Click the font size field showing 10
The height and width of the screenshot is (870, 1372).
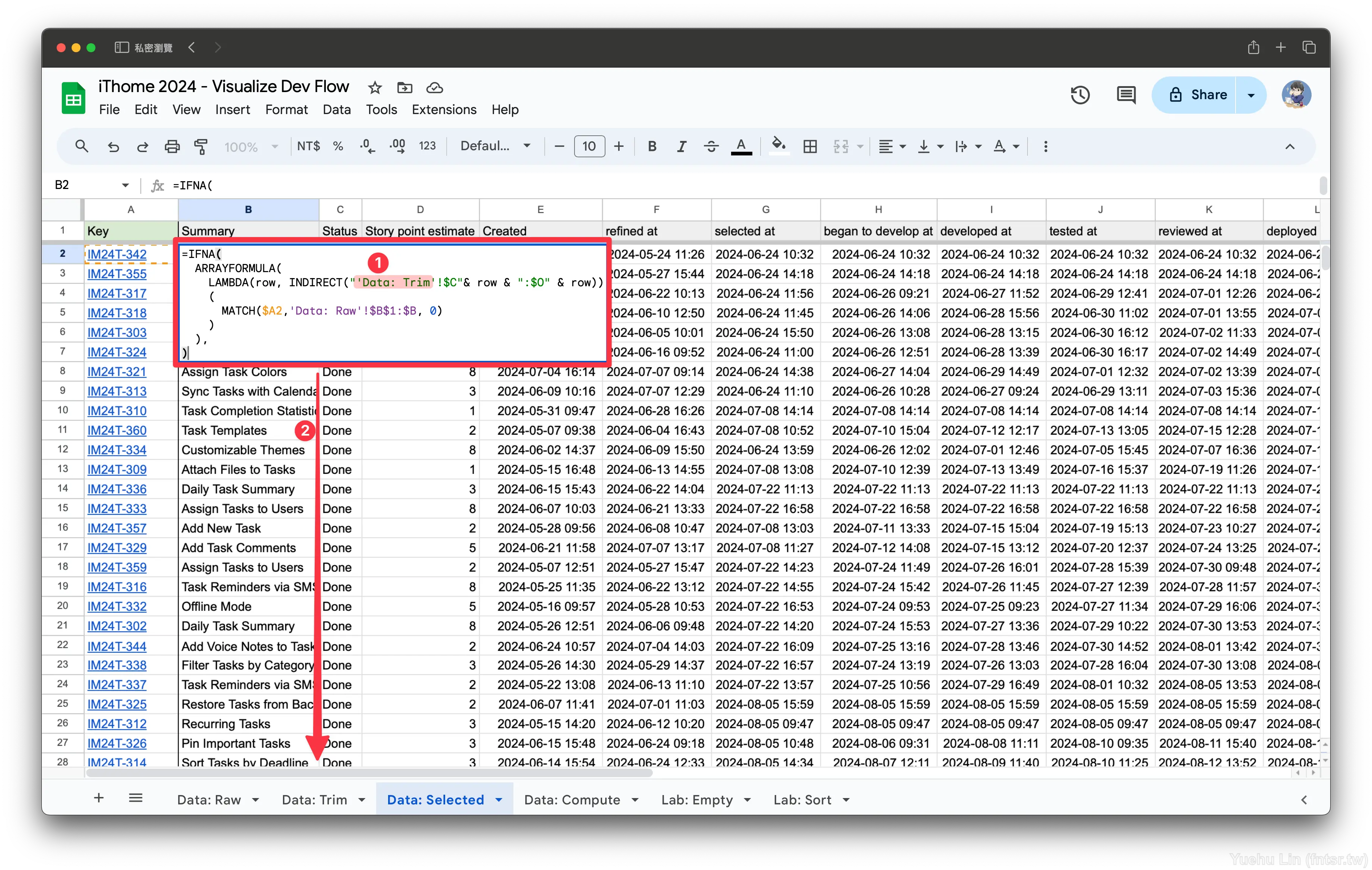coord(589,146)
